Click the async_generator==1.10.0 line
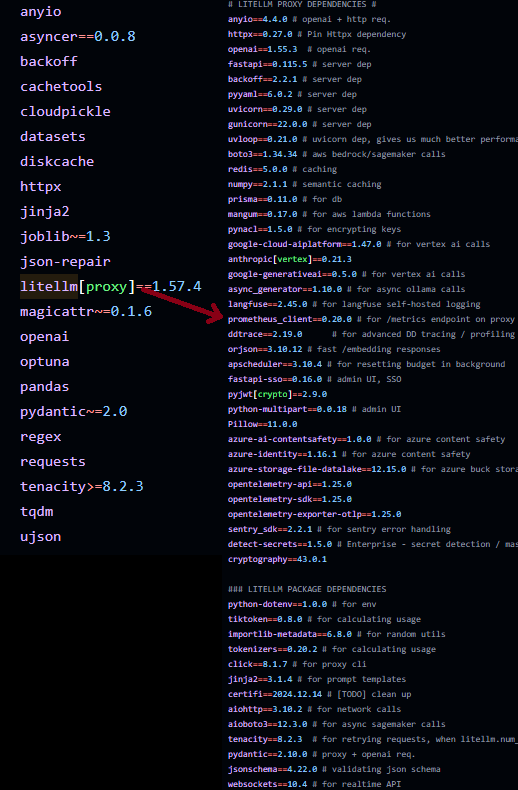This screenshot has width=518, height=790. pos(346,289)
